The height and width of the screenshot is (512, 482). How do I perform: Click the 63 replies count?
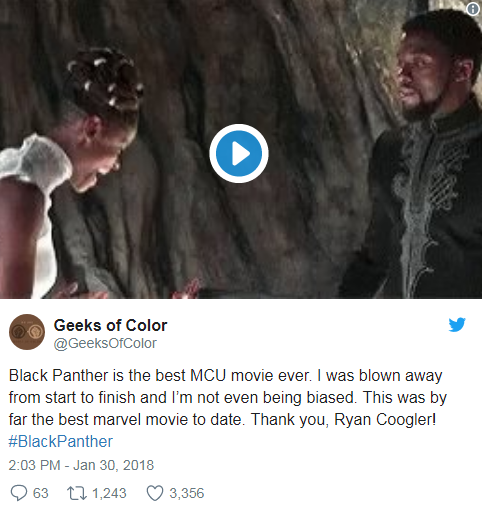[x=41, y=493]
